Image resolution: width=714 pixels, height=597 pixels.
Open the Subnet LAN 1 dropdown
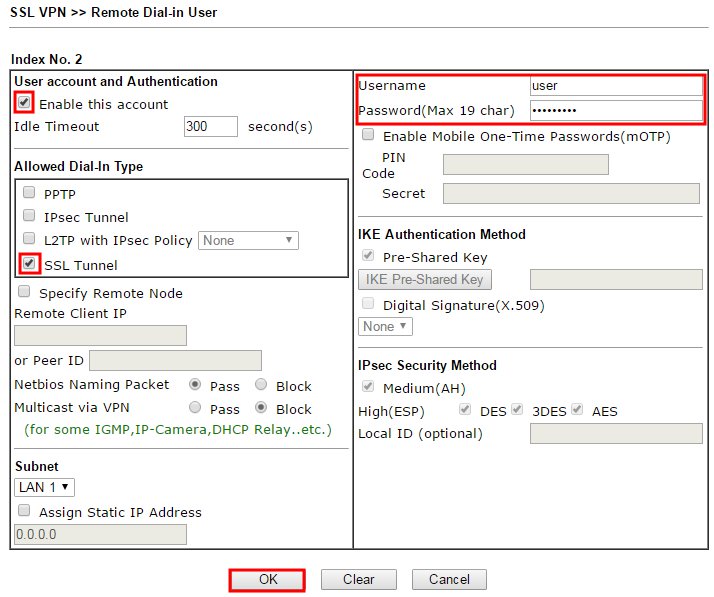pos(44,487)
